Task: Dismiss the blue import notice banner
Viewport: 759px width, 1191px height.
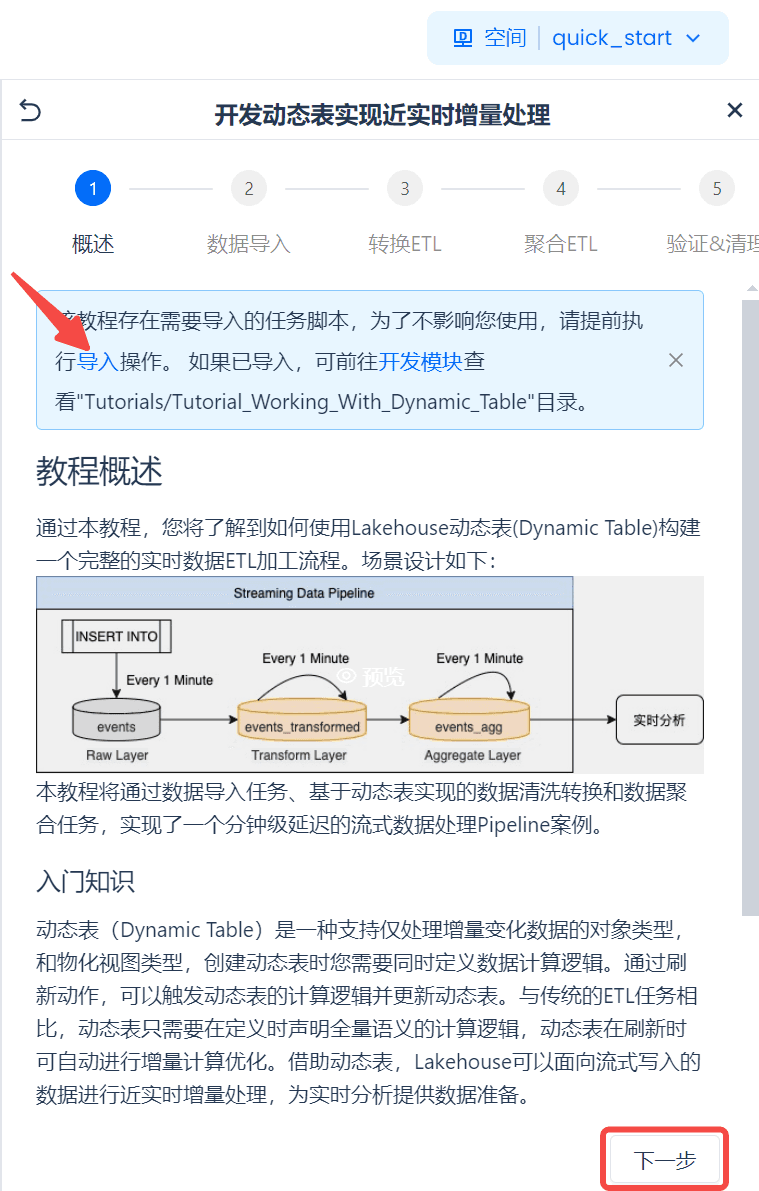Action: pyautogui.click(x=675, y=360)
